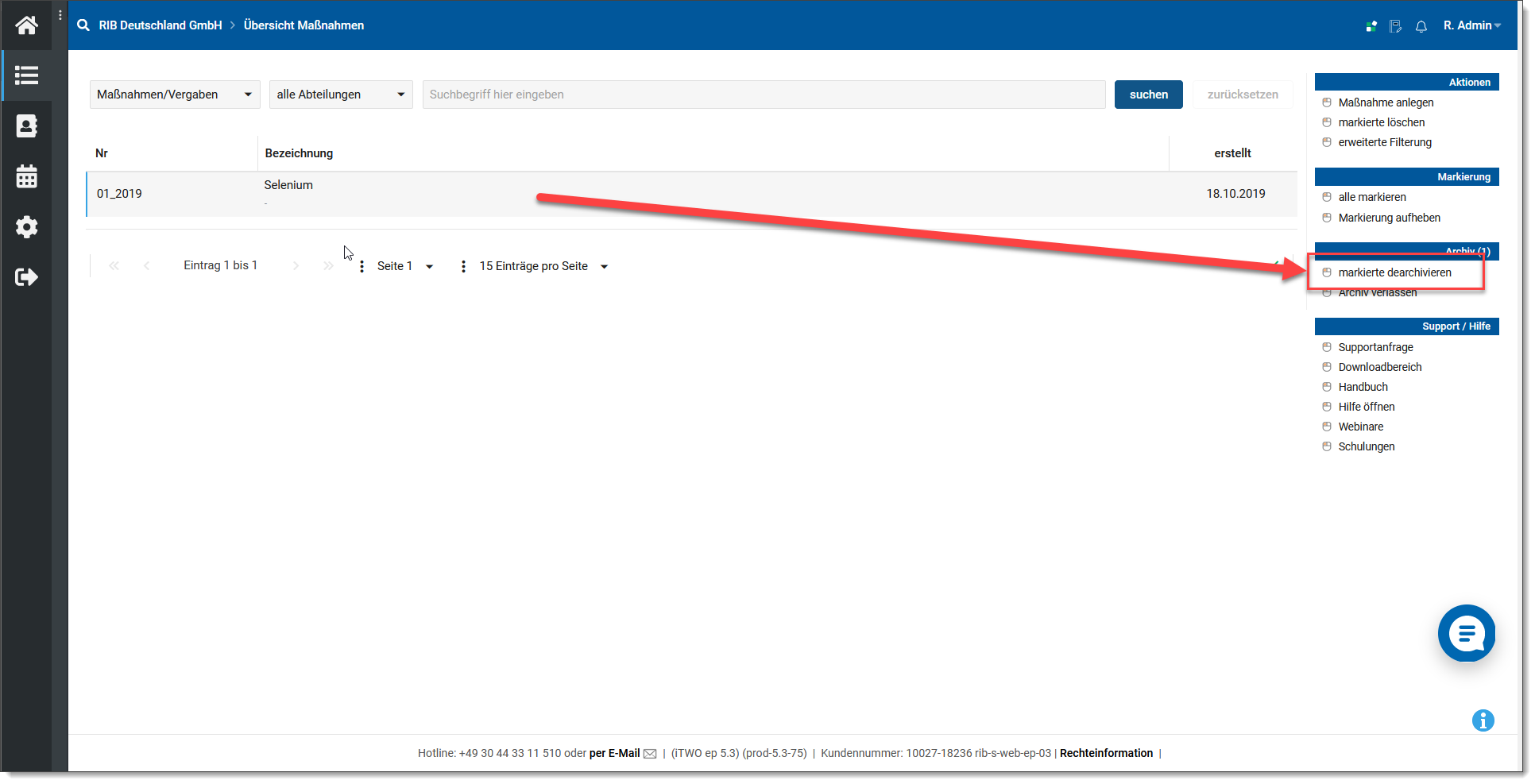Viewport: 1535px width, 784px height.
Task: Click per E-Mail link in footer
Action: click(x=614, y=753)
